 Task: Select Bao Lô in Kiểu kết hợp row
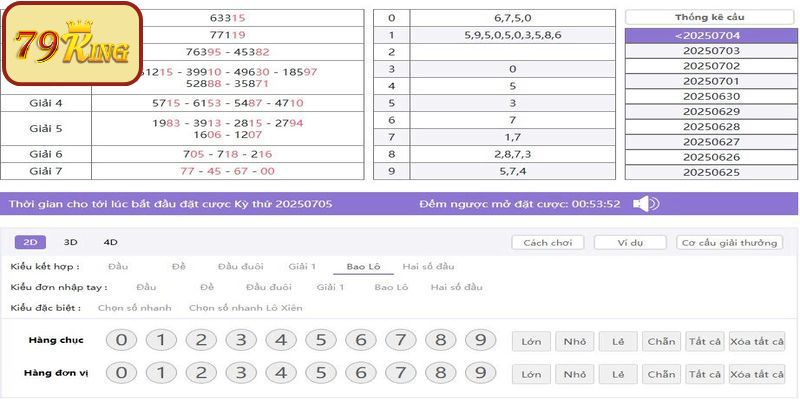[x=363, y=266]
